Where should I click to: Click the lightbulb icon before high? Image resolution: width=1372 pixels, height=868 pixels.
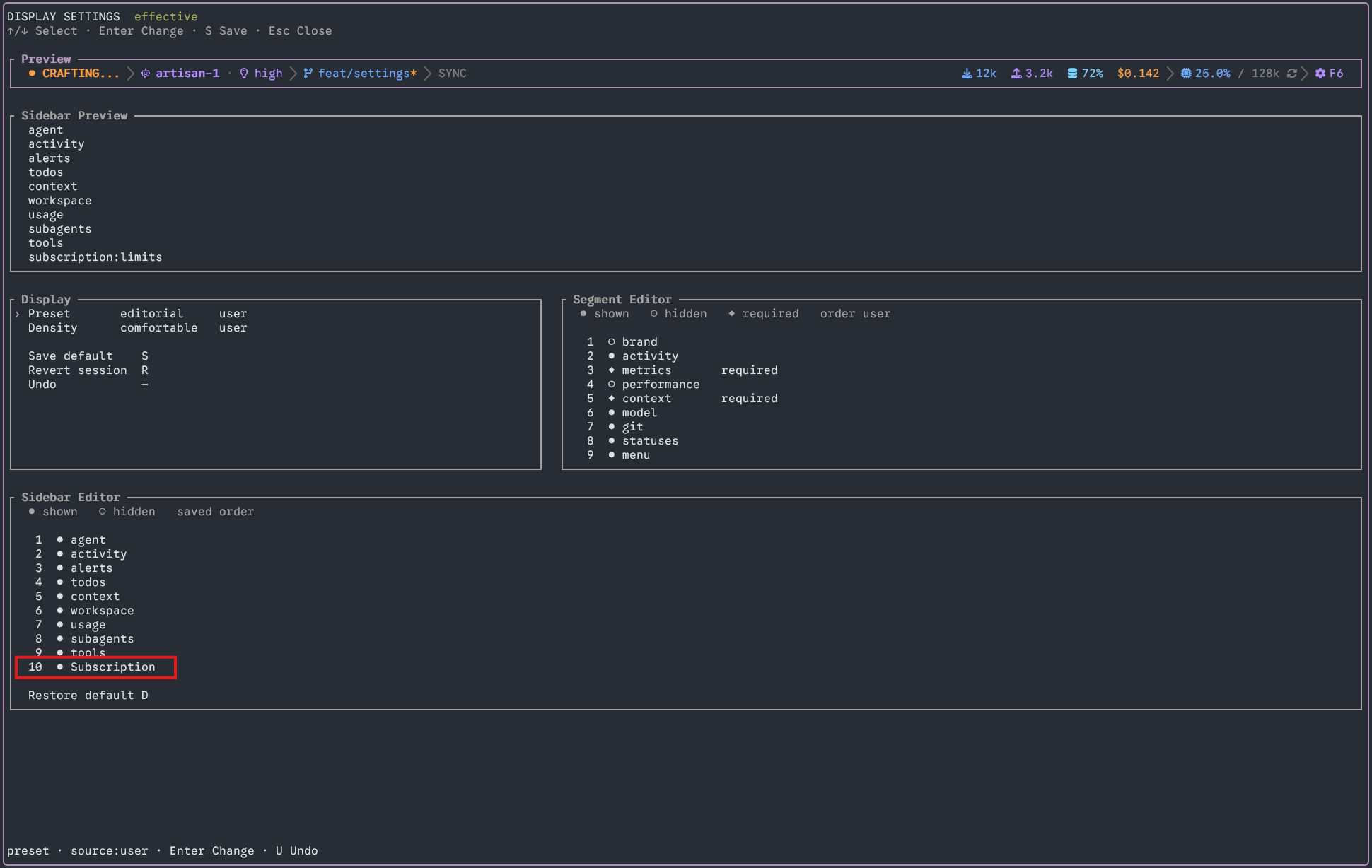click(x=244, y=74)
